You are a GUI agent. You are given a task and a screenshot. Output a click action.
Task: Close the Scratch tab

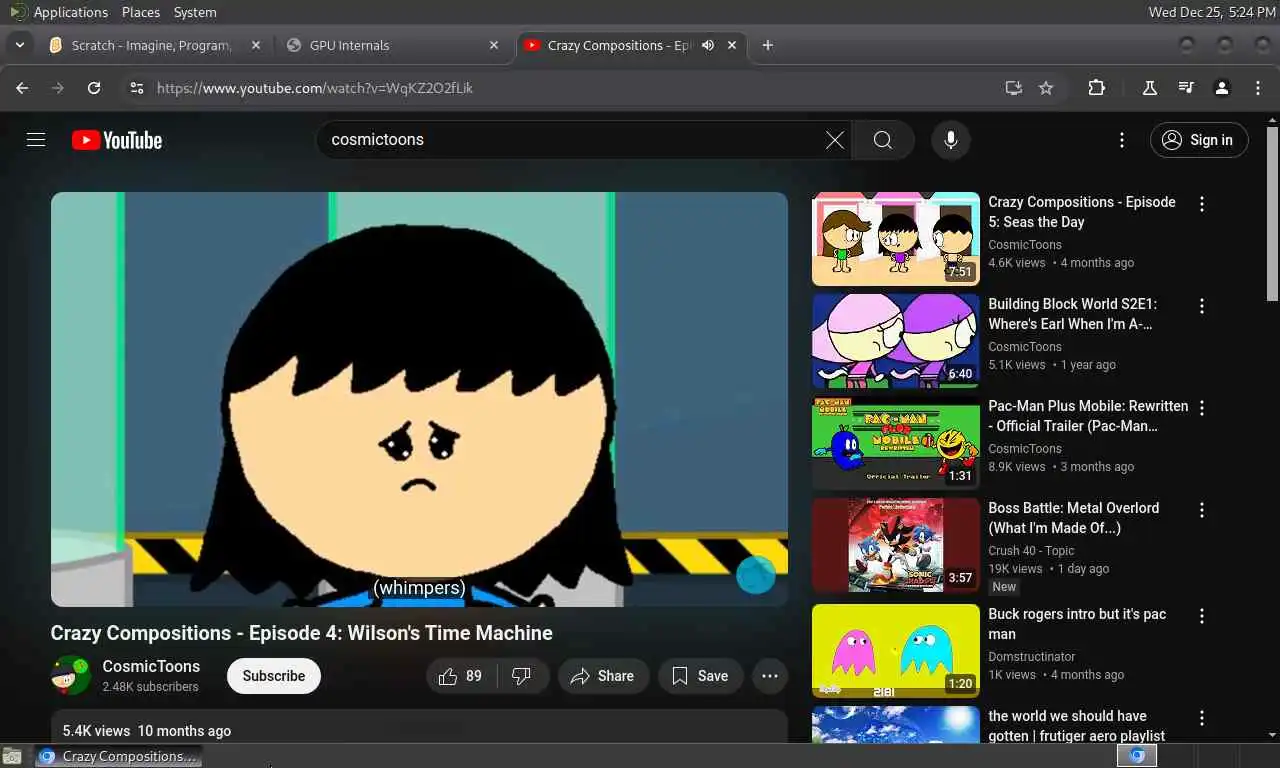tap(256, 45)
